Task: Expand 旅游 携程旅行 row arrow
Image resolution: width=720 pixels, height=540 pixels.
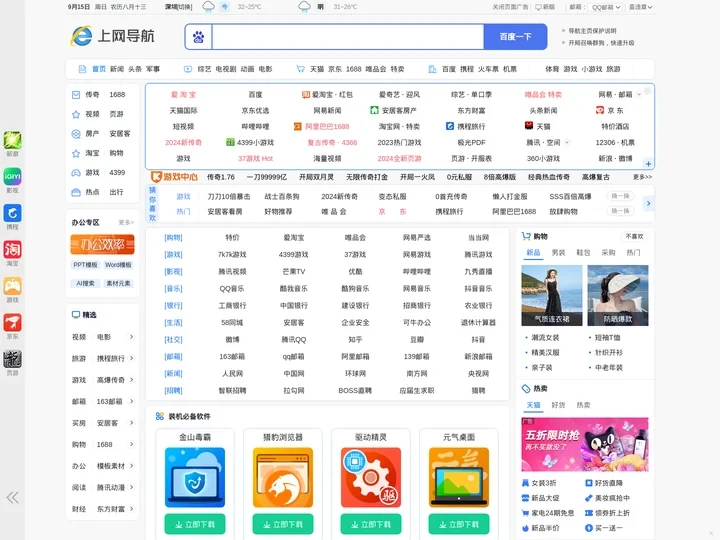Action: [131, 358]
